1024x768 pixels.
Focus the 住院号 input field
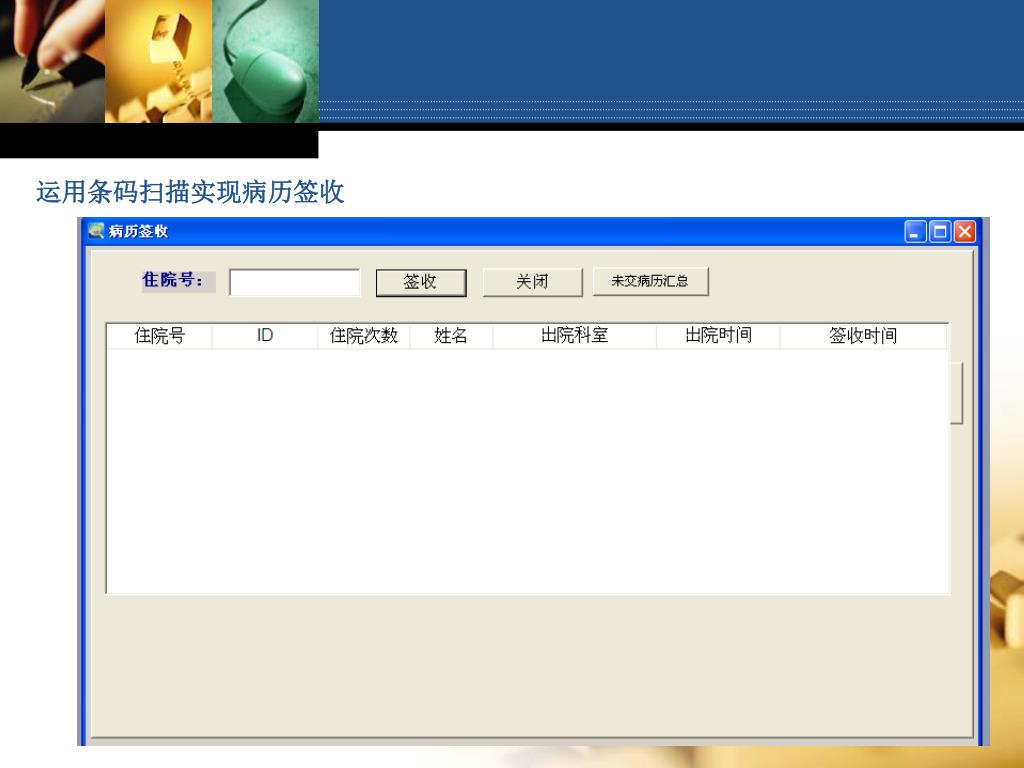pos(295,282)
